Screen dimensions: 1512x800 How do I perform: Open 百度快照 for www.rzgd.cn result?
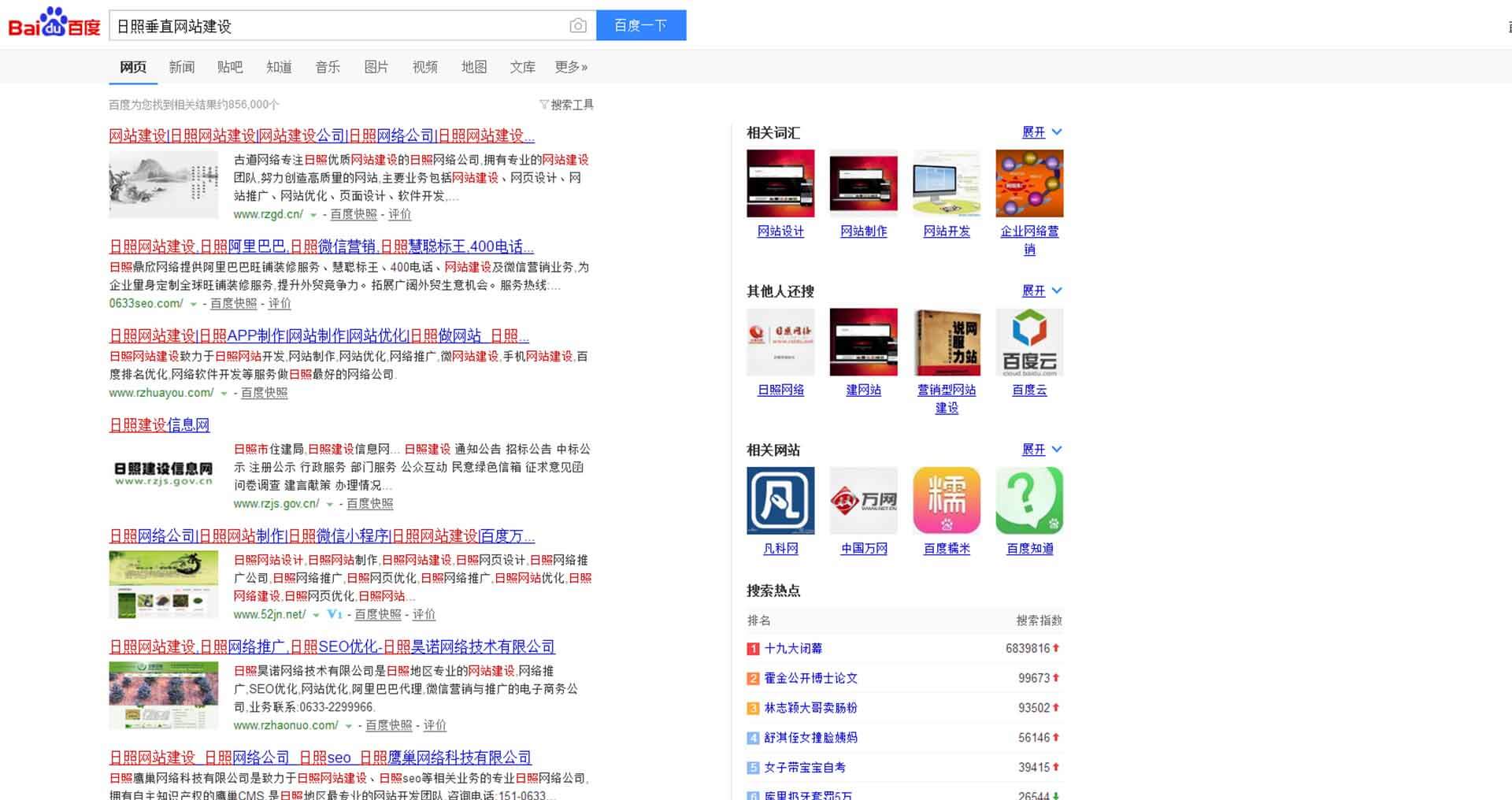coord(354,214)
